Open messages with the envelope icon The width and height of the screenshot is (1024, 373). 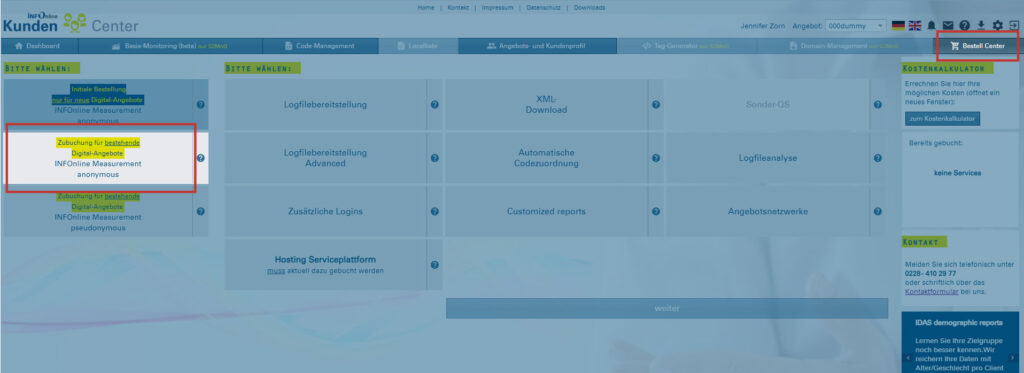[x=948, y=25]
